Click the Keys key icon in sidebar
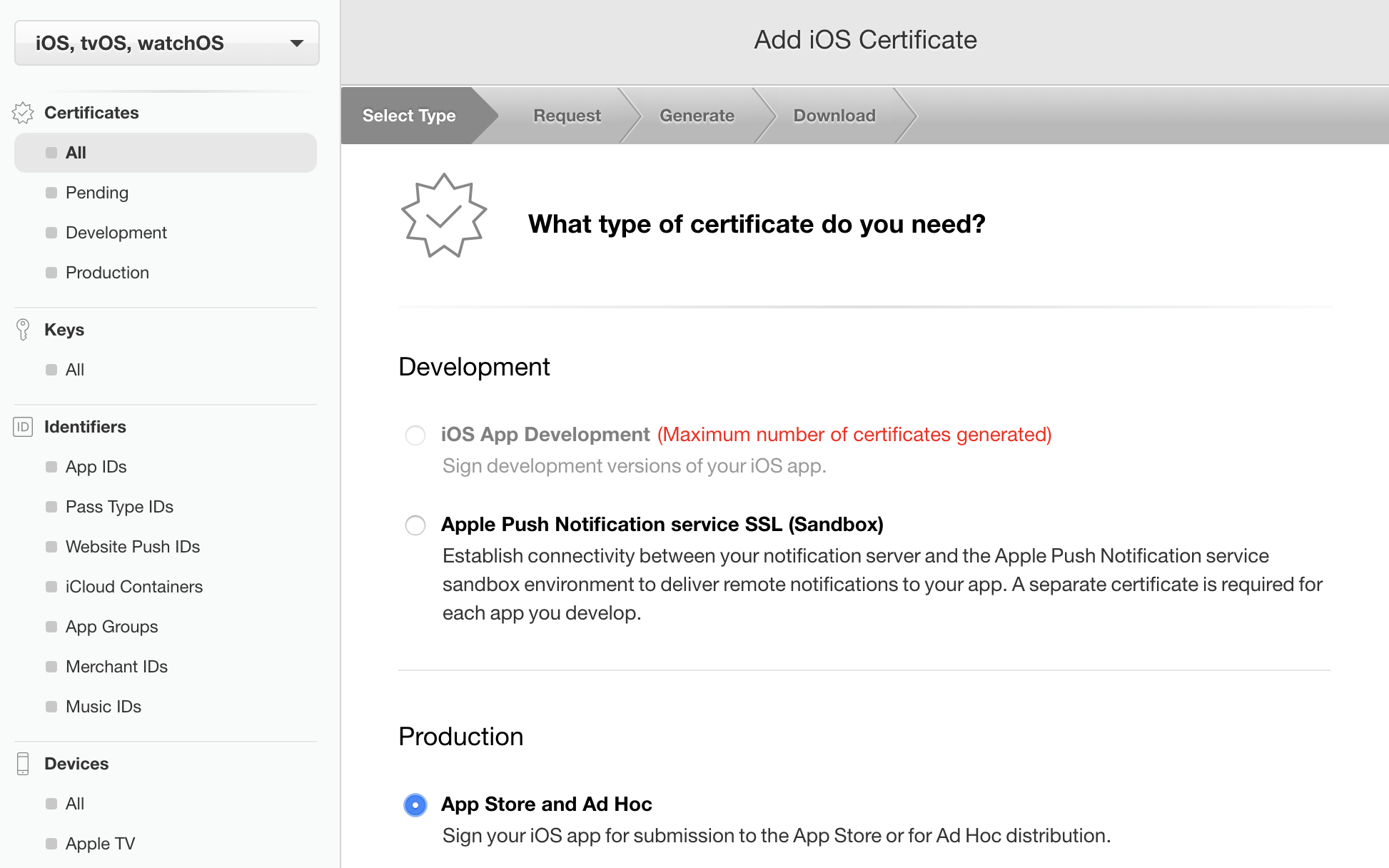 click(24, 329)
